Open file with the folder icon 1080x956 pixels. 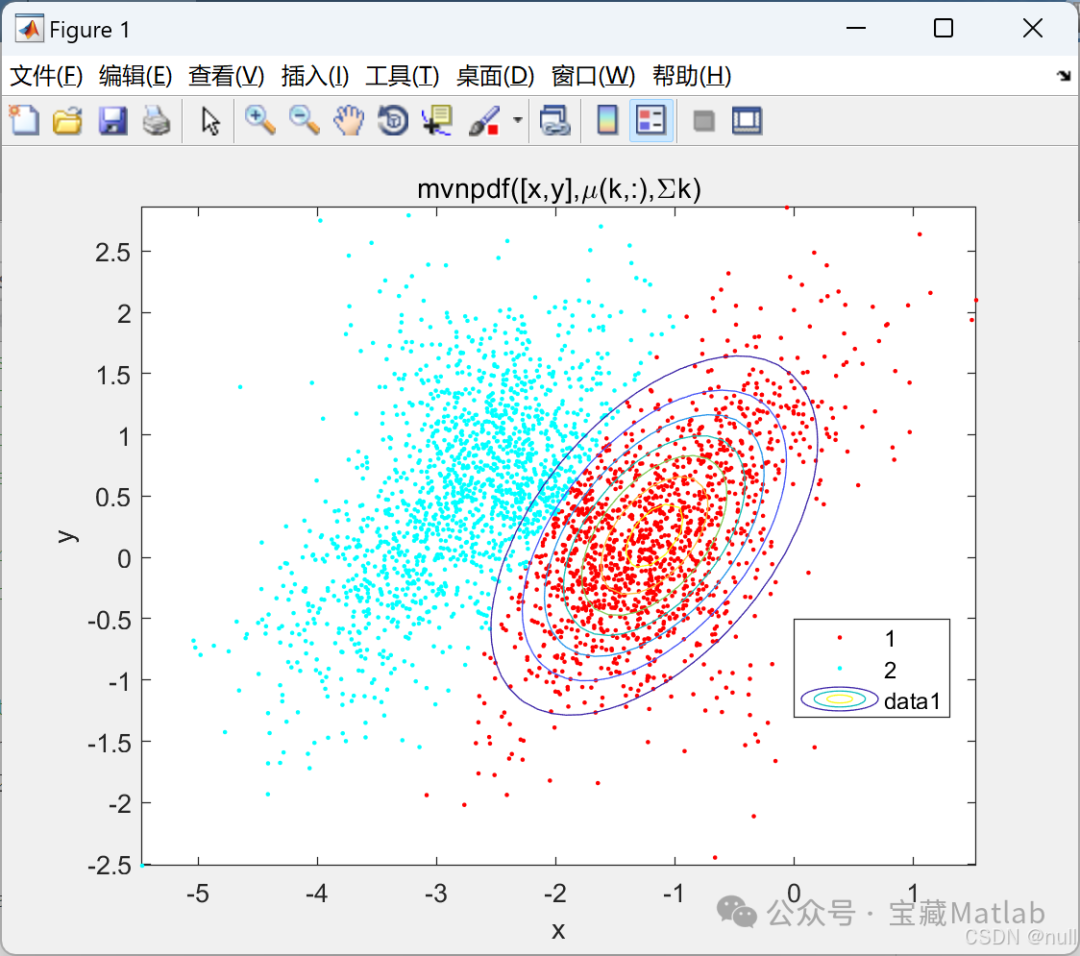point(68,121)
